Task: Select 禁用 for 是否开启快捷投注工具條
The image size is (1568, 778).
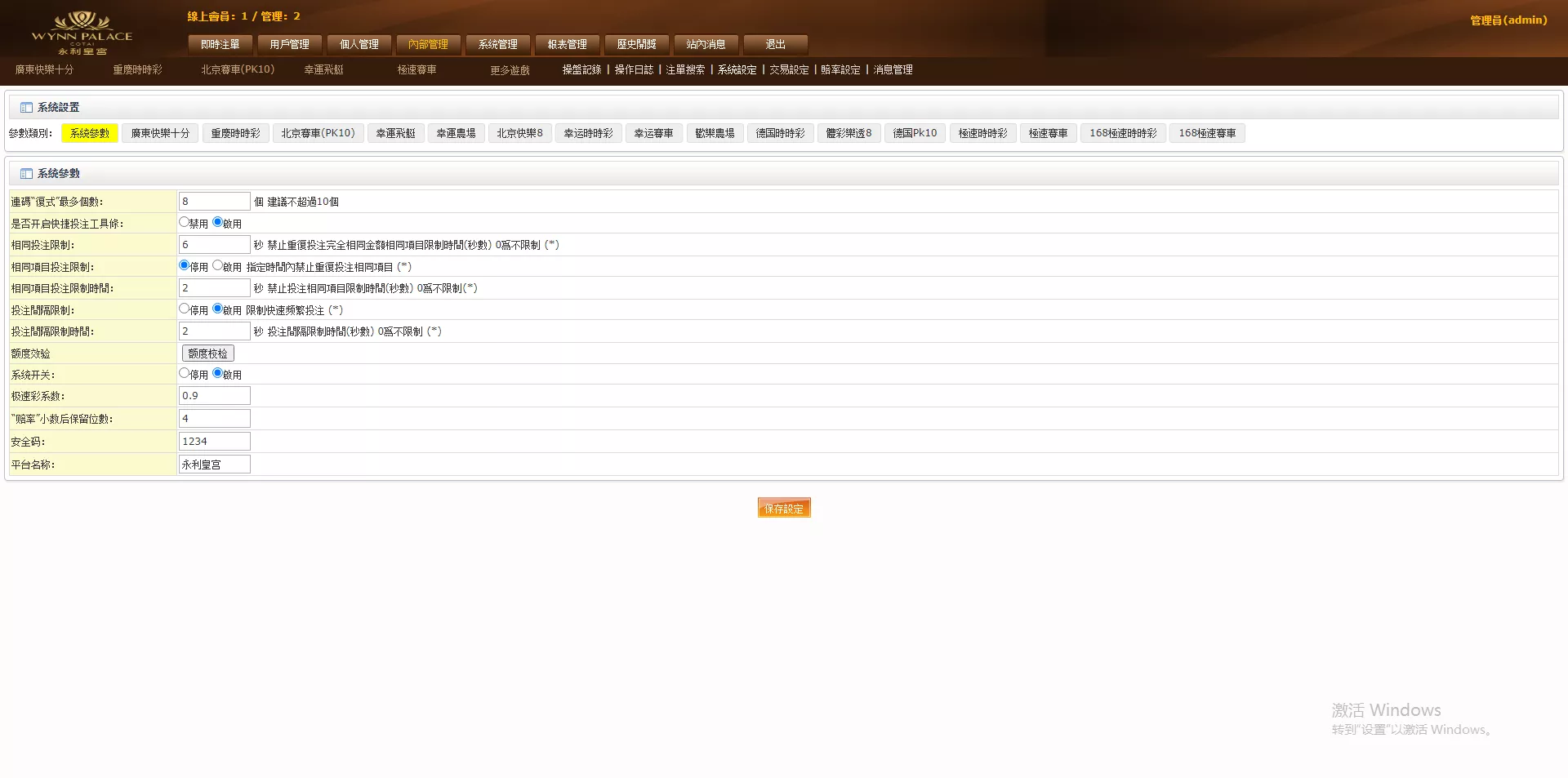Action: (184, 220)
